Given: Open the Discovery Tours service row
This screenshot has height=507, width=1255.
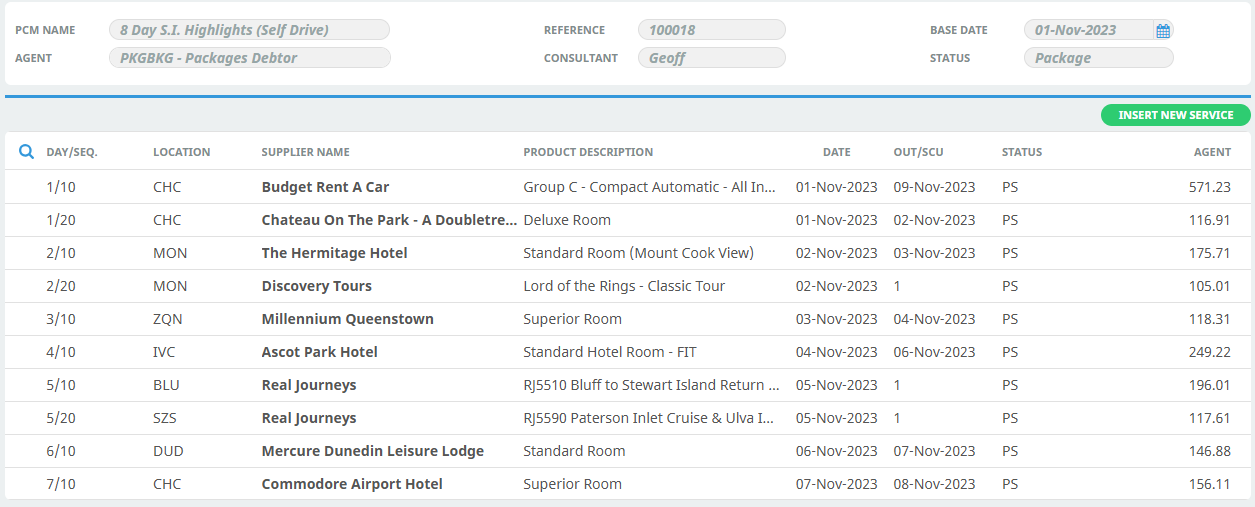Looking at the screenshot, I should 628,286.
